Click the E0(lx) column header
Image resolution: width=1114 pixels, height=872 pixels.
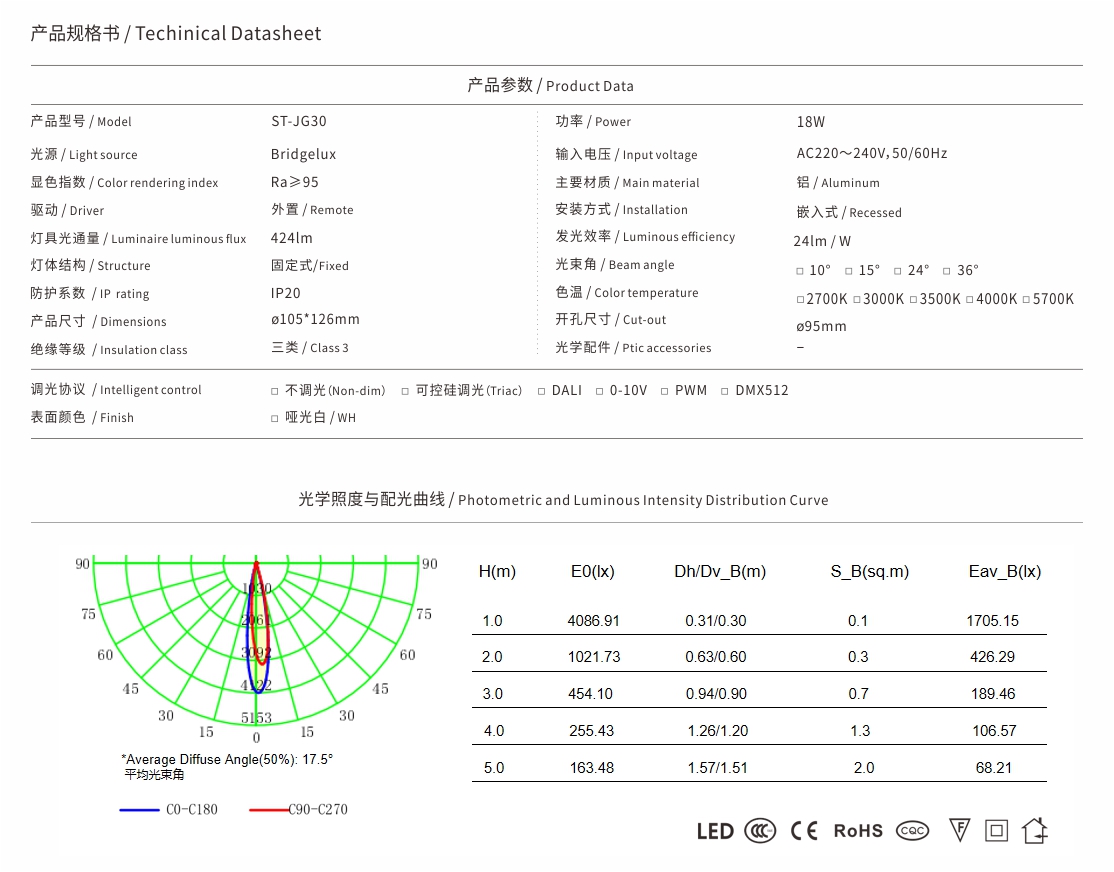(593, 571)
